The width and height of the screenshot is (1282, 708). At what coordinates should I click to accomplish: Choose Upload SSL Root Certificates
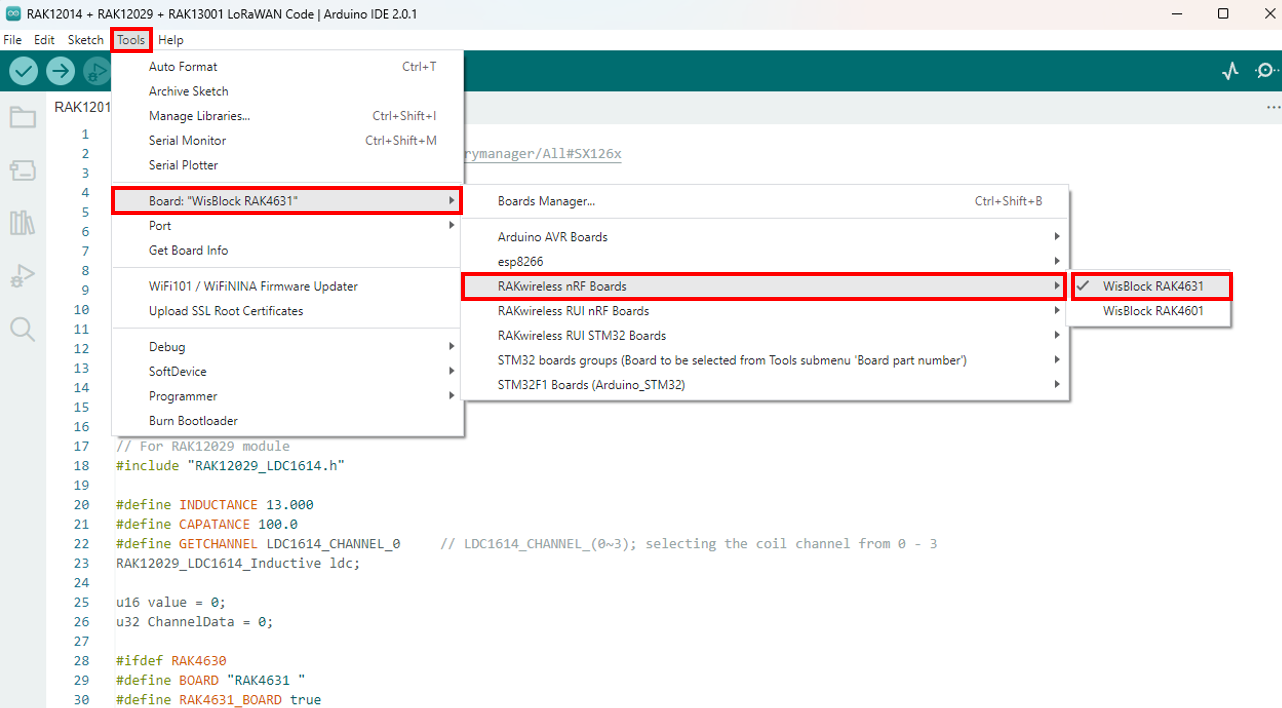tap(287, 311)
